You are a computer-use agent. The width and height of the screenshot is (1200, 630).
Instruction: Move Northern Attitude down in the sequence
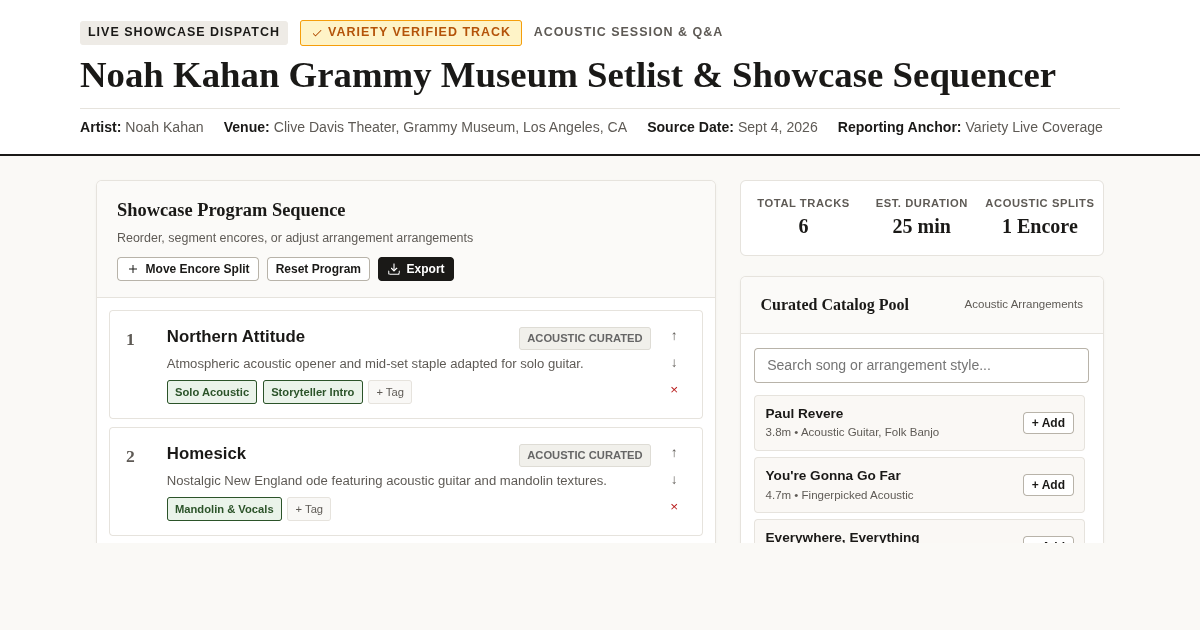pyautogui.click(x=674, y=363)
